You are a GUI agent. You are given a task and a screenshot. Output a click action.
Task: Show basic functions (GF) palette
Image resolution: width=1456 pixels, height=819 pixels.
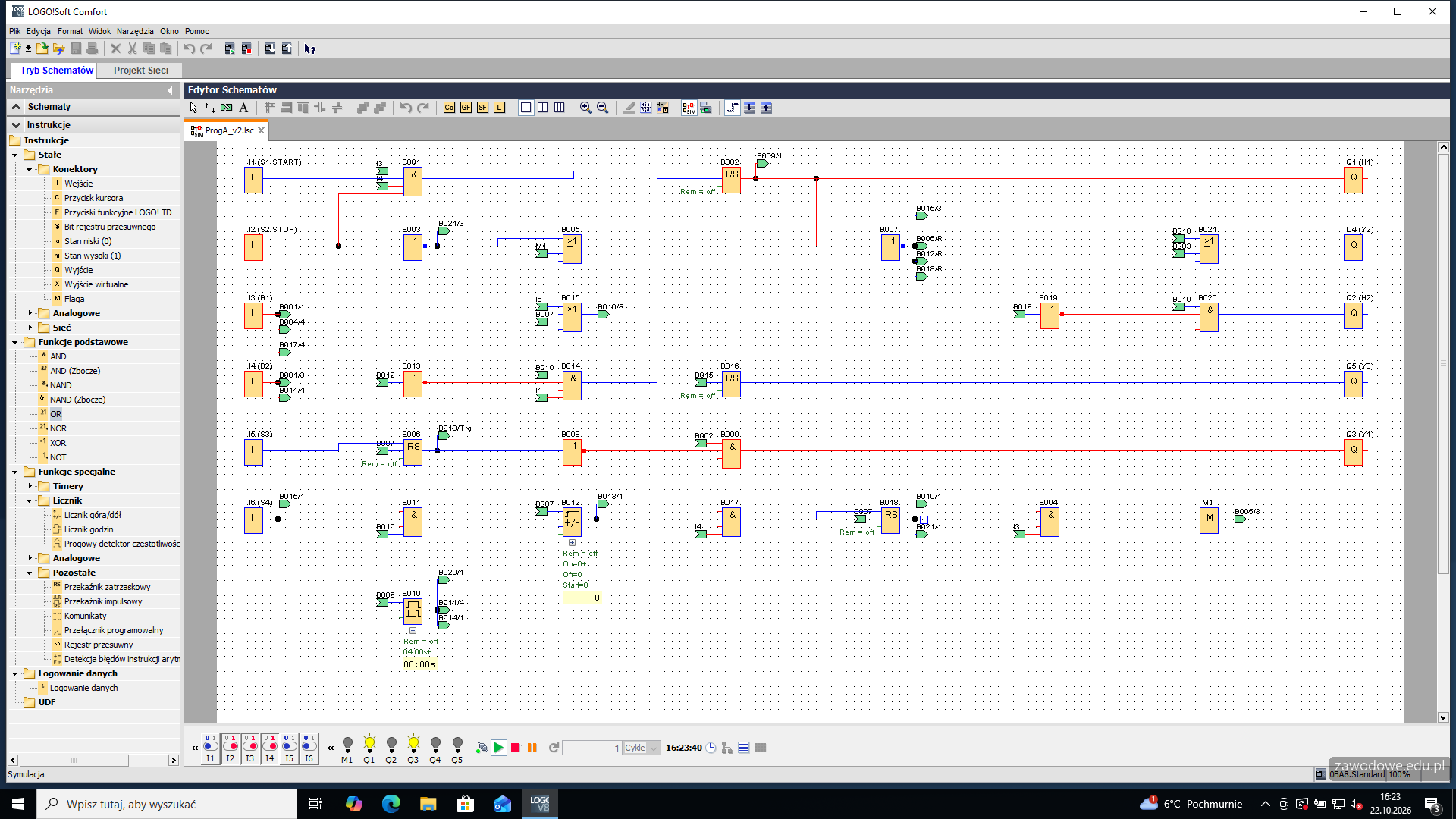tap(466, 108)
